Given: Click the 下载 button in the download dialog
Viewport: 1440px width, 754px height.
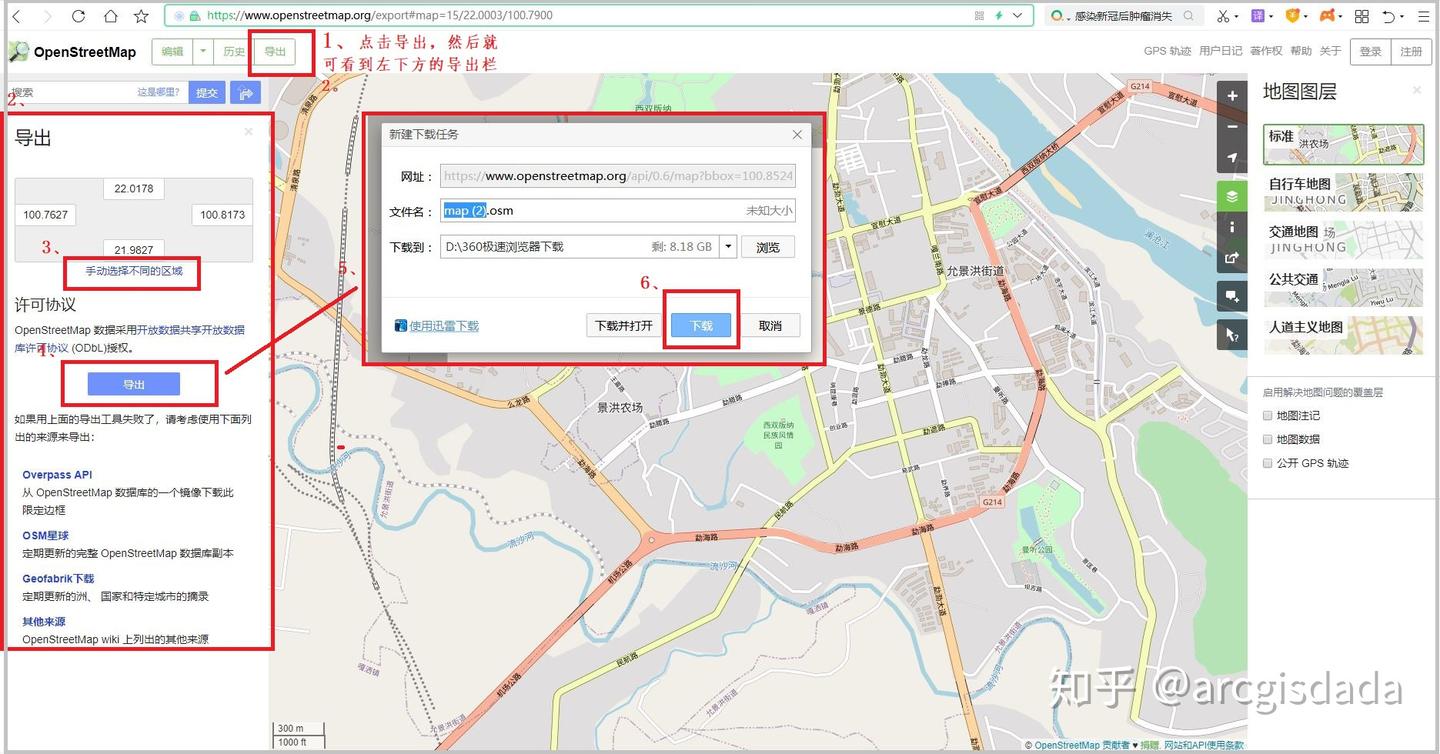Looking at the screenshot, I should (701, 325).
